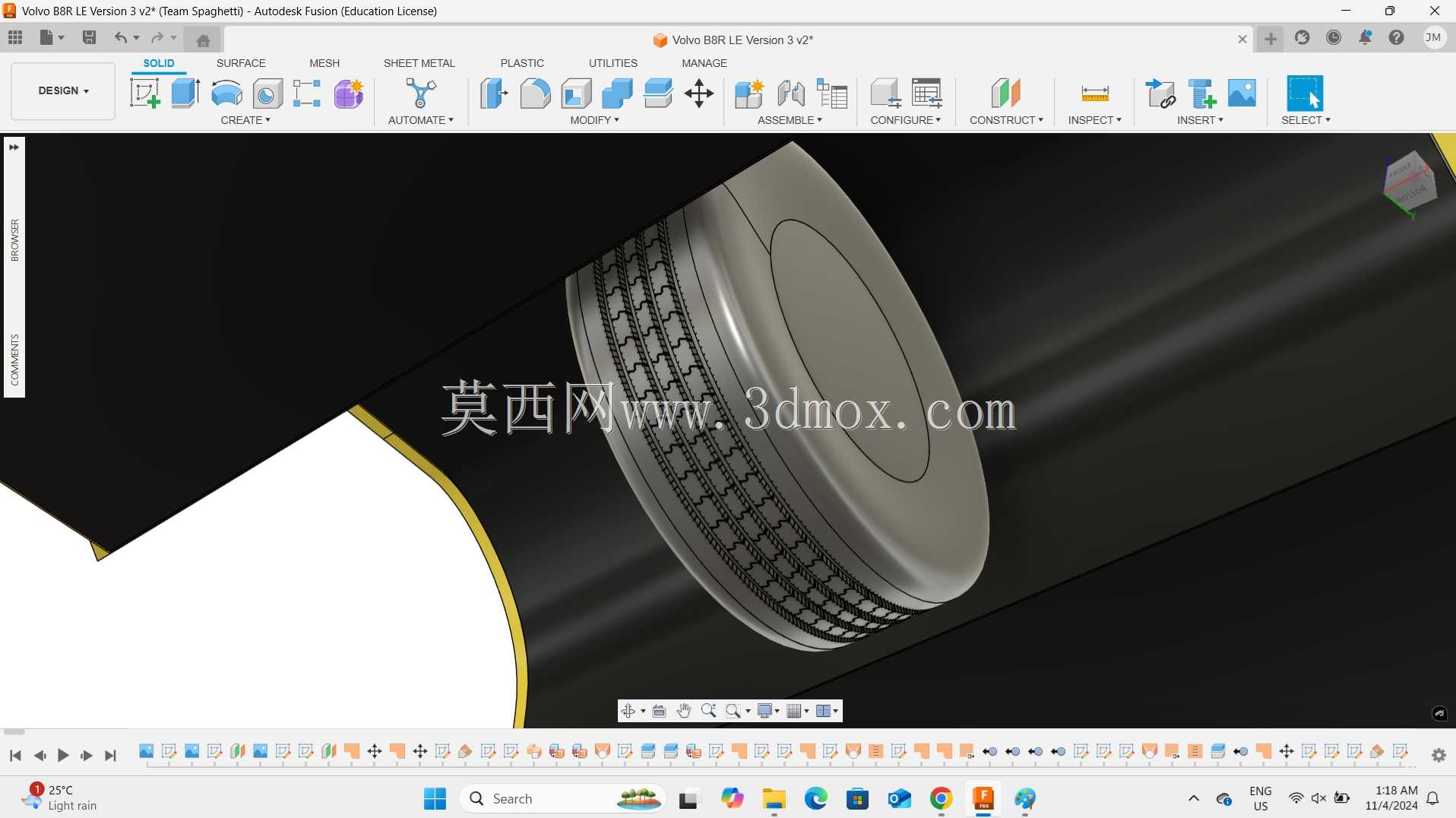Activate the Select window tool

(x=1305, y=94)
